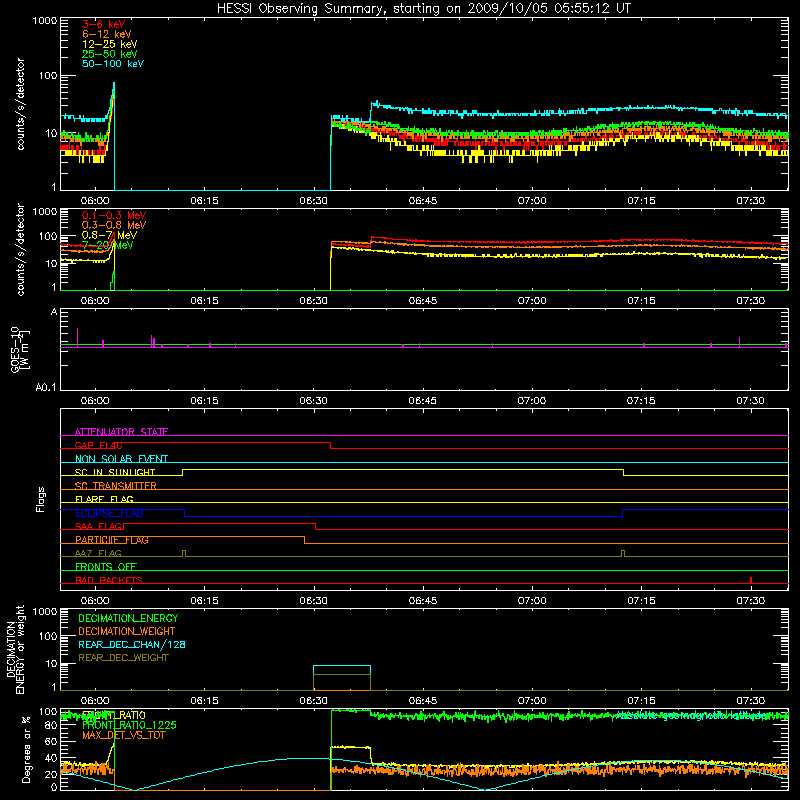Select the PARTICLE_FLAG label
800x800 pixels.
click(x=112, y=540)
